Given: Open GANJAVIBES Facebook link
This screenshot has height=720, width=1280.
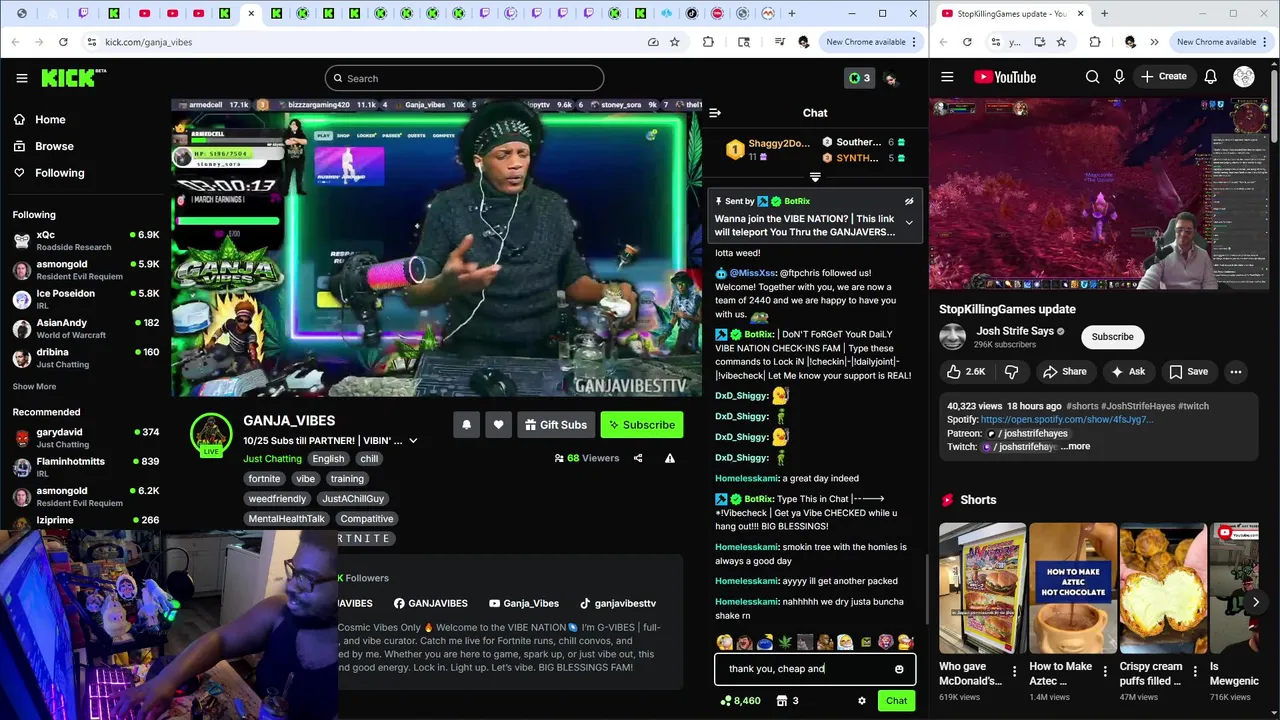Looking at the screenshot, I should [x=430, y=604].
